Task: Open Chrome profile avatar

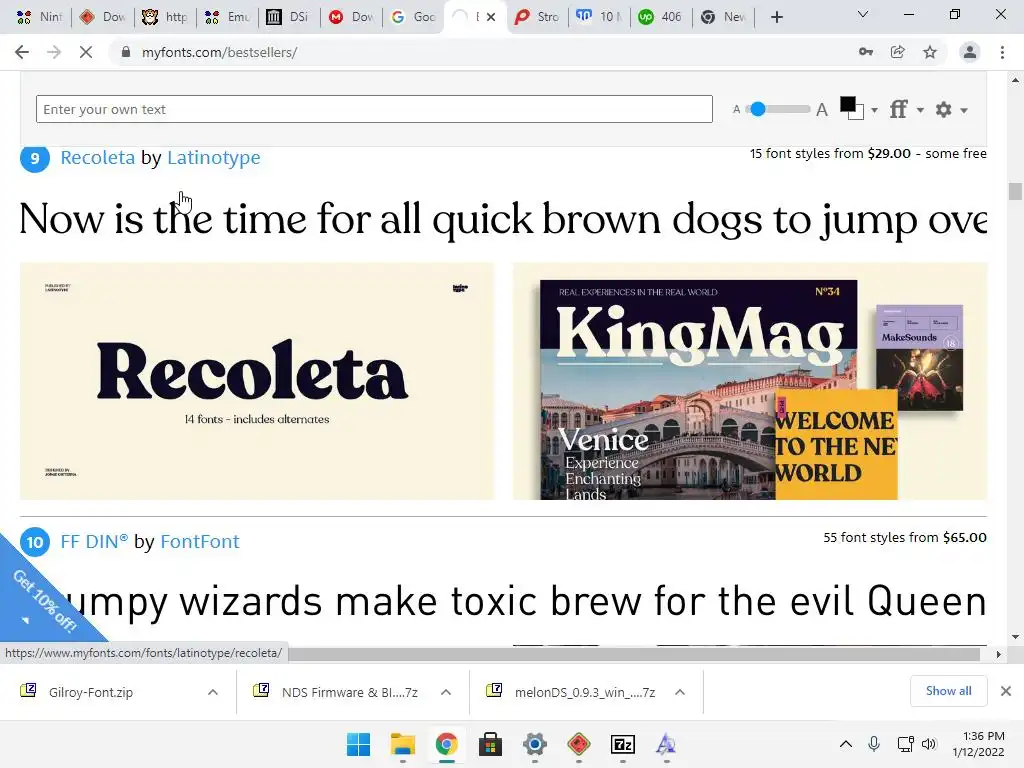Action: click(970, 52)
